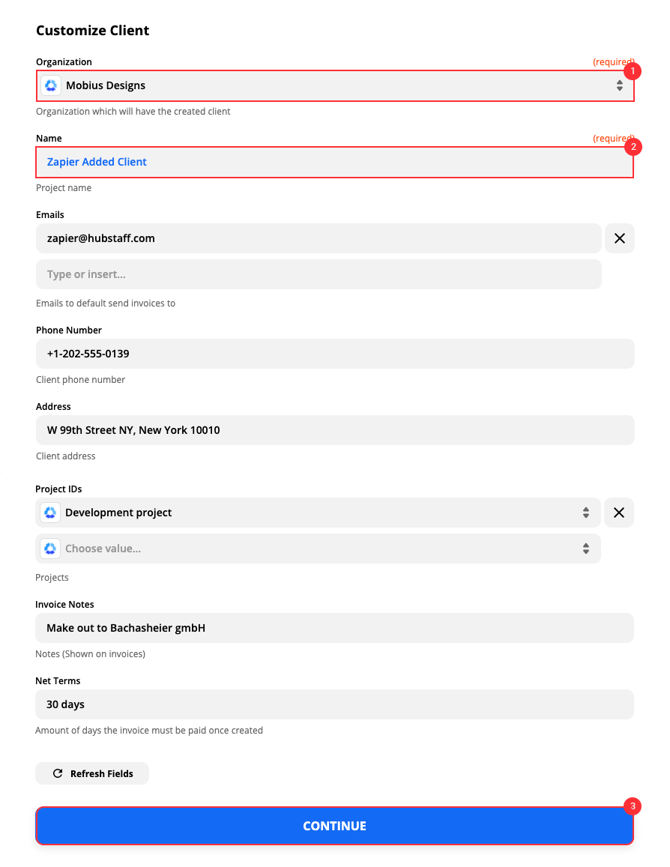Select the Net Terms 30 days field
The height and width of the screenshot is (867, 670).
pyautogui.click(x=334, y=704)
